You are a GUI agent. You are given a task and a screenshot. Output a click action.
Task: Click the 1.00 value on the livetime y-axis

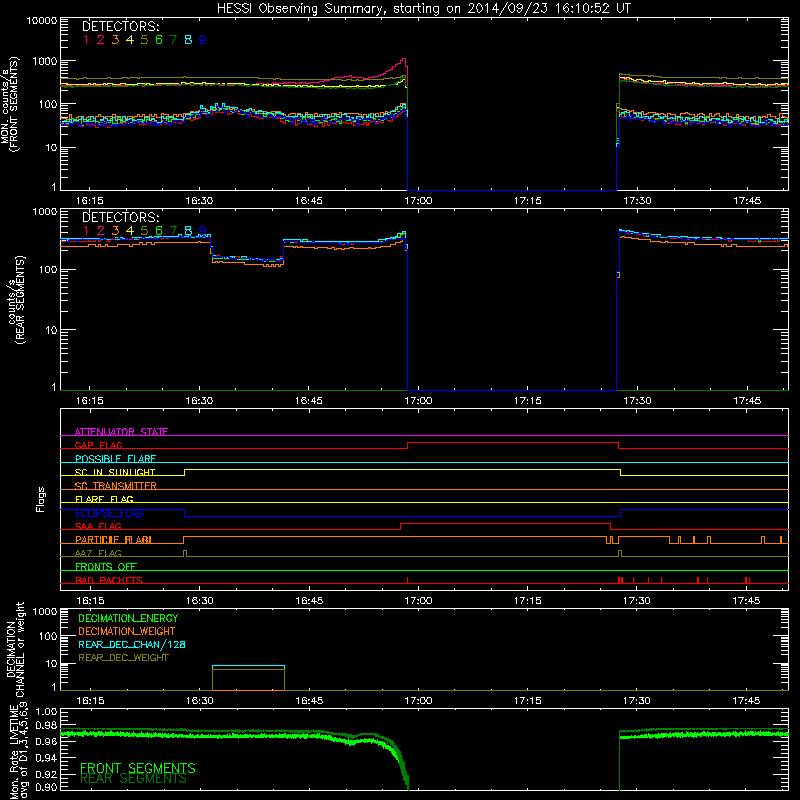(47, 711)
